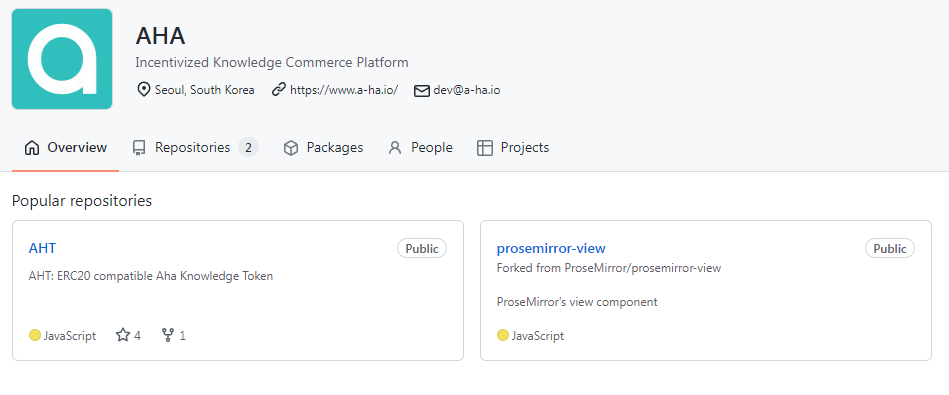Click the star icon on AHT card
Image resolution: width=949 pixels, height=395 pixels.
123,335
